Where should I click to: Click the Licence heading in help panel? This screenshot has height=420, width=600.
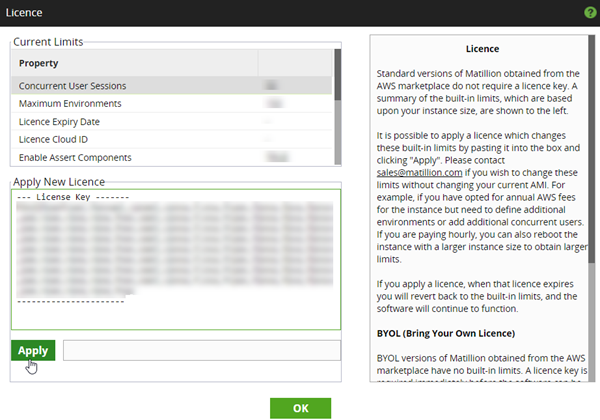(482, 49)
